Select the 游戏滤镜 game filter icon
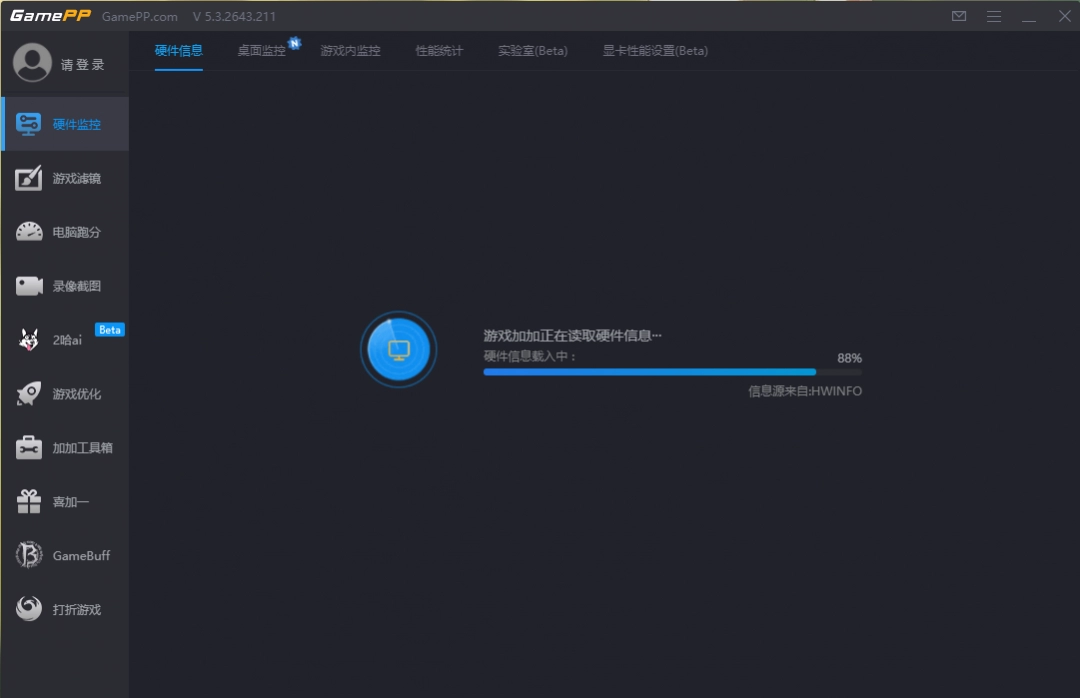Viewport: 1080px width, 698px height. 64,178
